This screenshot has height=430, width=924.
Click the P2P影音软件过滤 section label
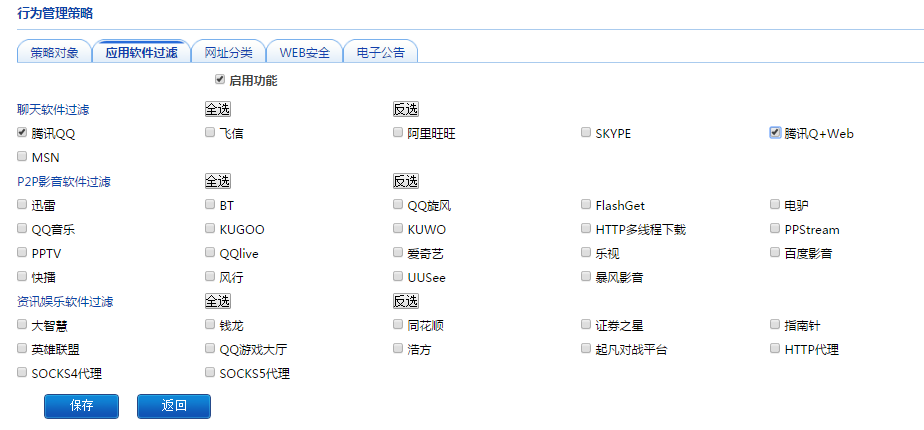64,181
